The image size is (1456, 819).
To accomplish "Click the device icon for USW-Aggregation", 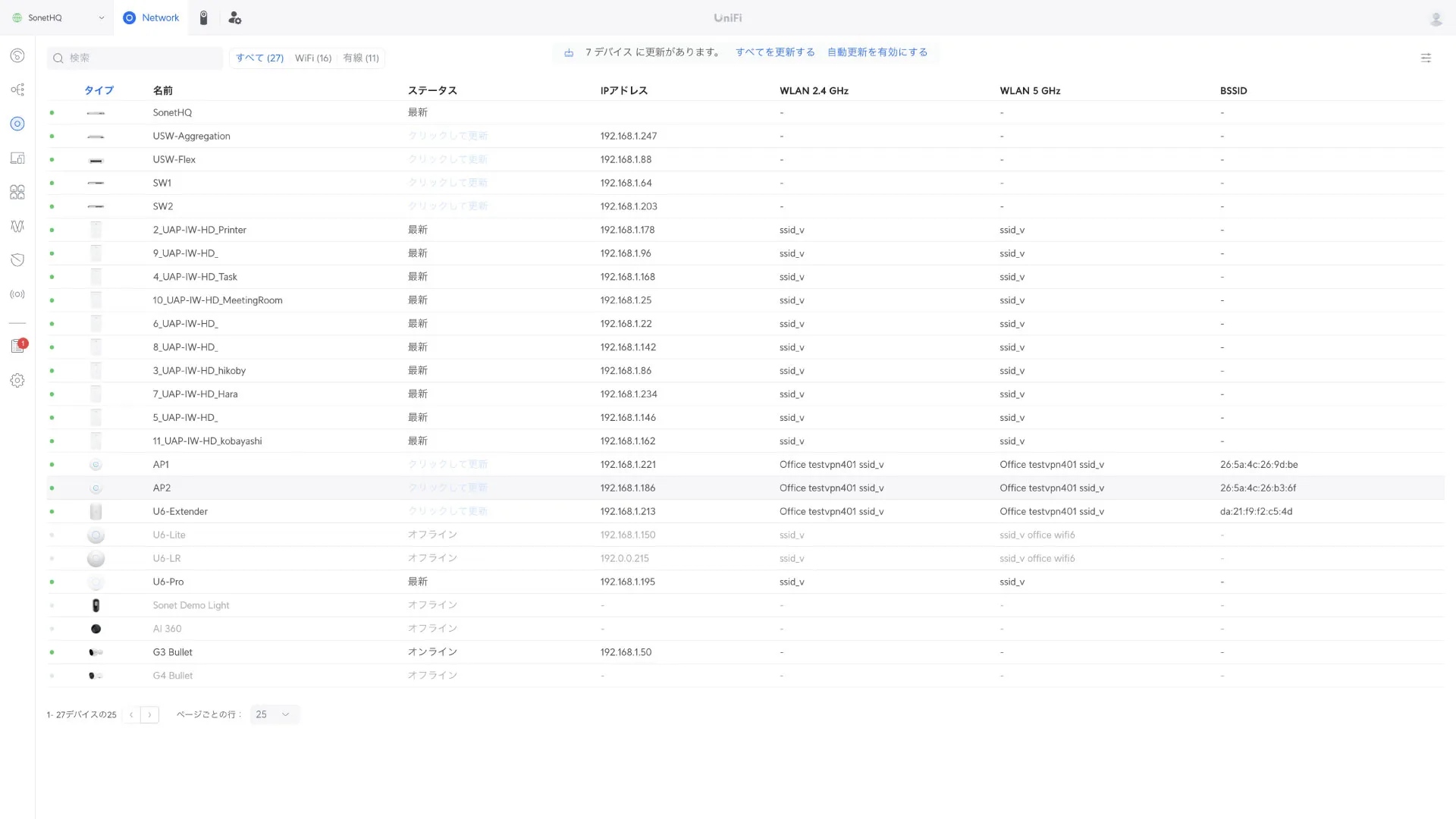I will click(x=96, y=136).
